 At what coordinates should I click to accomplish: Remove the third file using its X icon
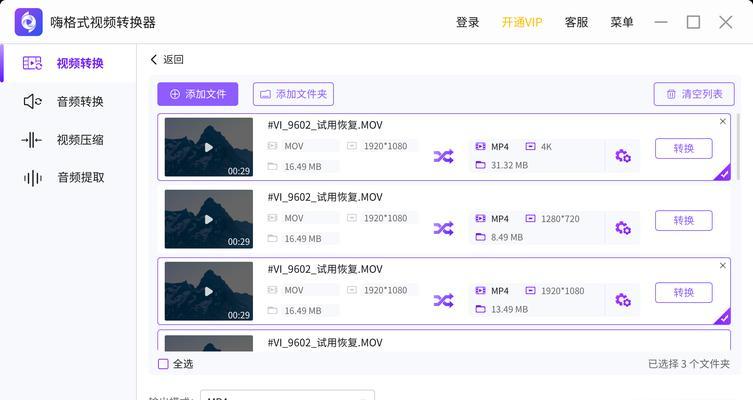723,266
